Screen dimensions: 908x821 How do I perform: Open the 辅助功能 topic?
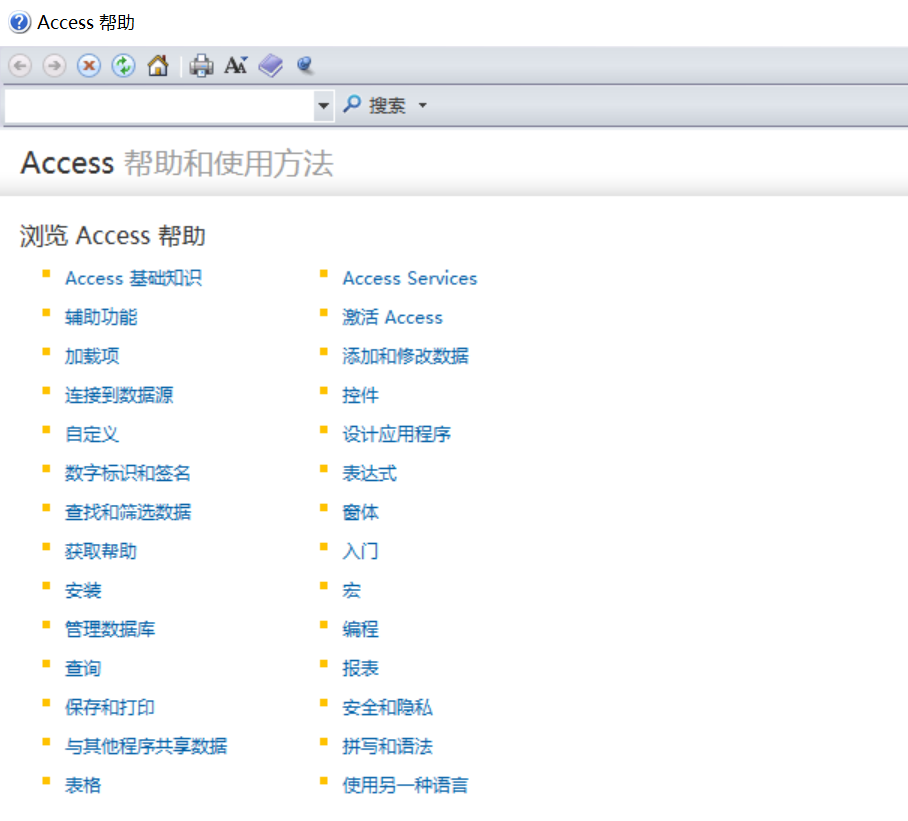[x=101, y=317]
